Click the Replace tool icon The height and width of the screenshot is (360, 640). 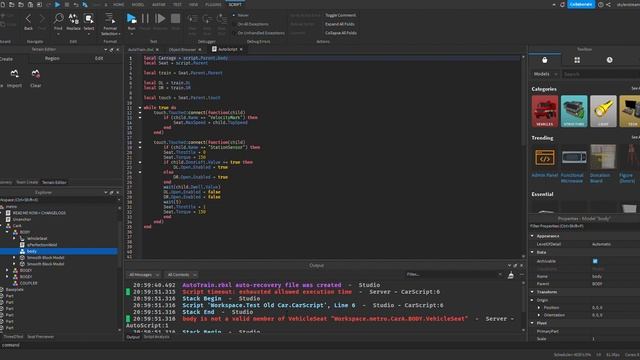click(73, 18)
